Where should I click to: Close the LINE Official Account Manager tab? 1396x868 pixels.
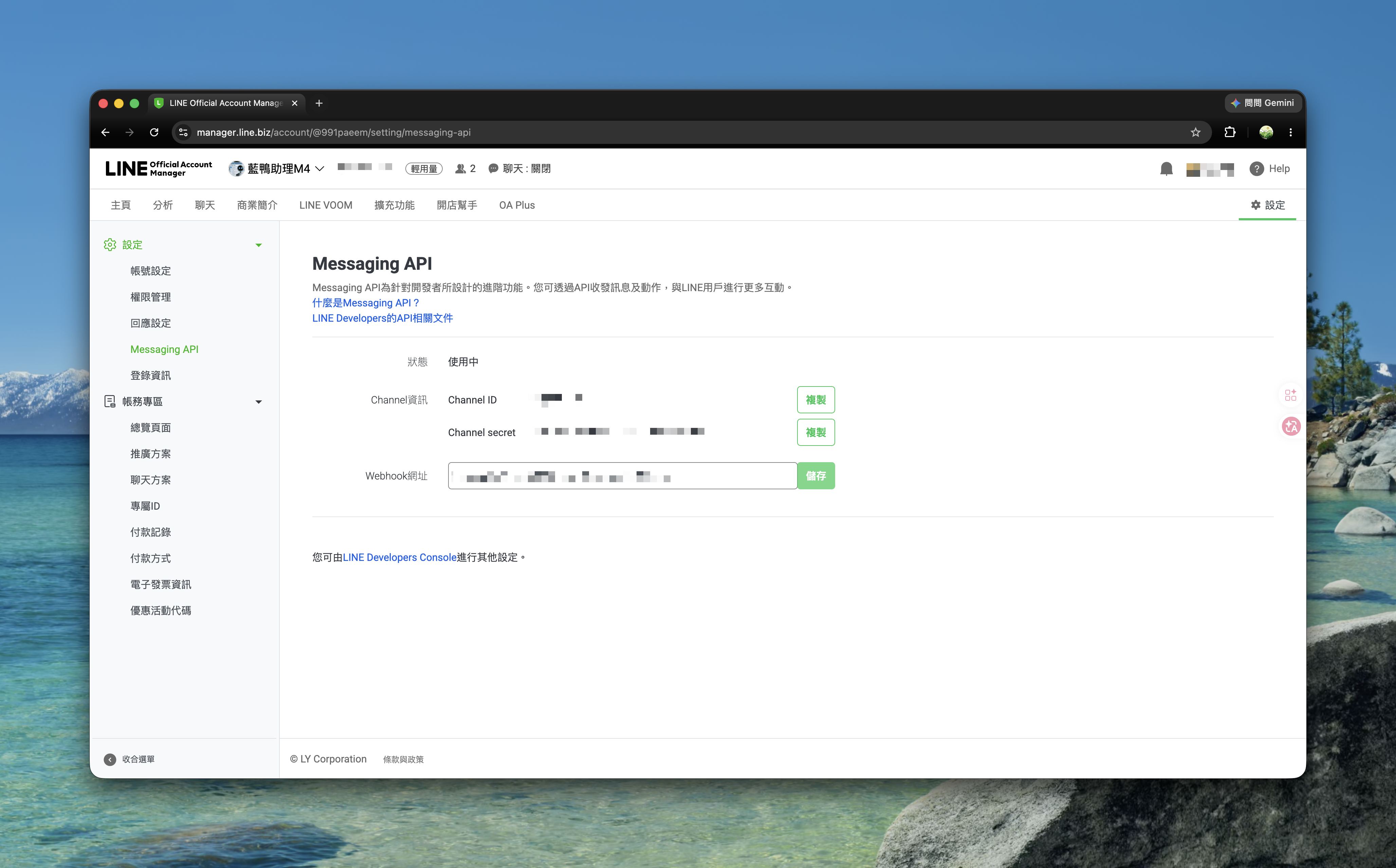point(295,103)
